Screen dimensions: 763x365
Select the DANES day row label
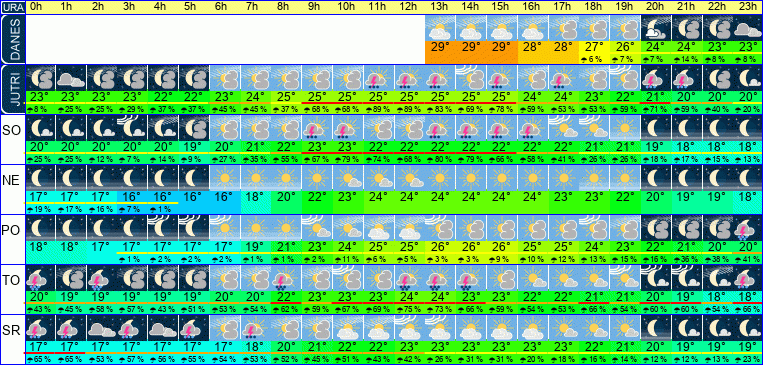12,39
